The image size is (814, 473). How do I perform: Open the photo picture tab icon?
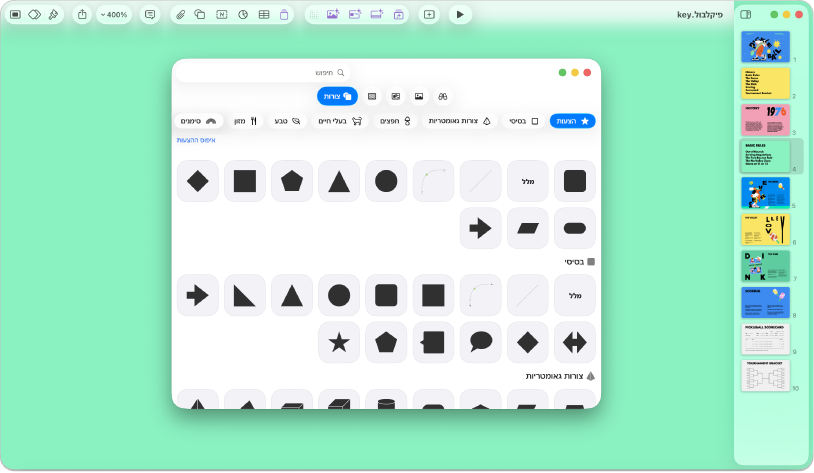point(419,96)
